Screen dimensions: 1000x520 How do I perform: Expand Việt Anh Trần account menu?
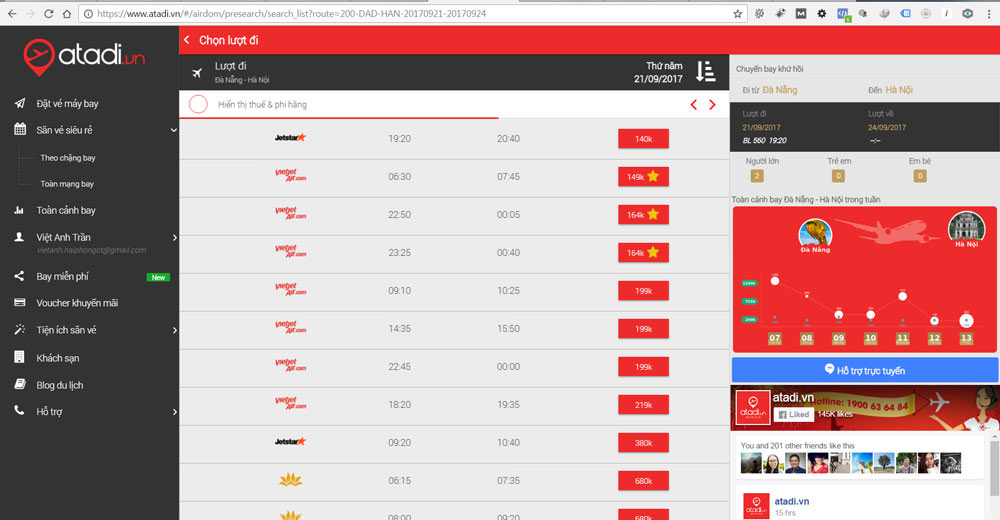click(x=173, y=238)
